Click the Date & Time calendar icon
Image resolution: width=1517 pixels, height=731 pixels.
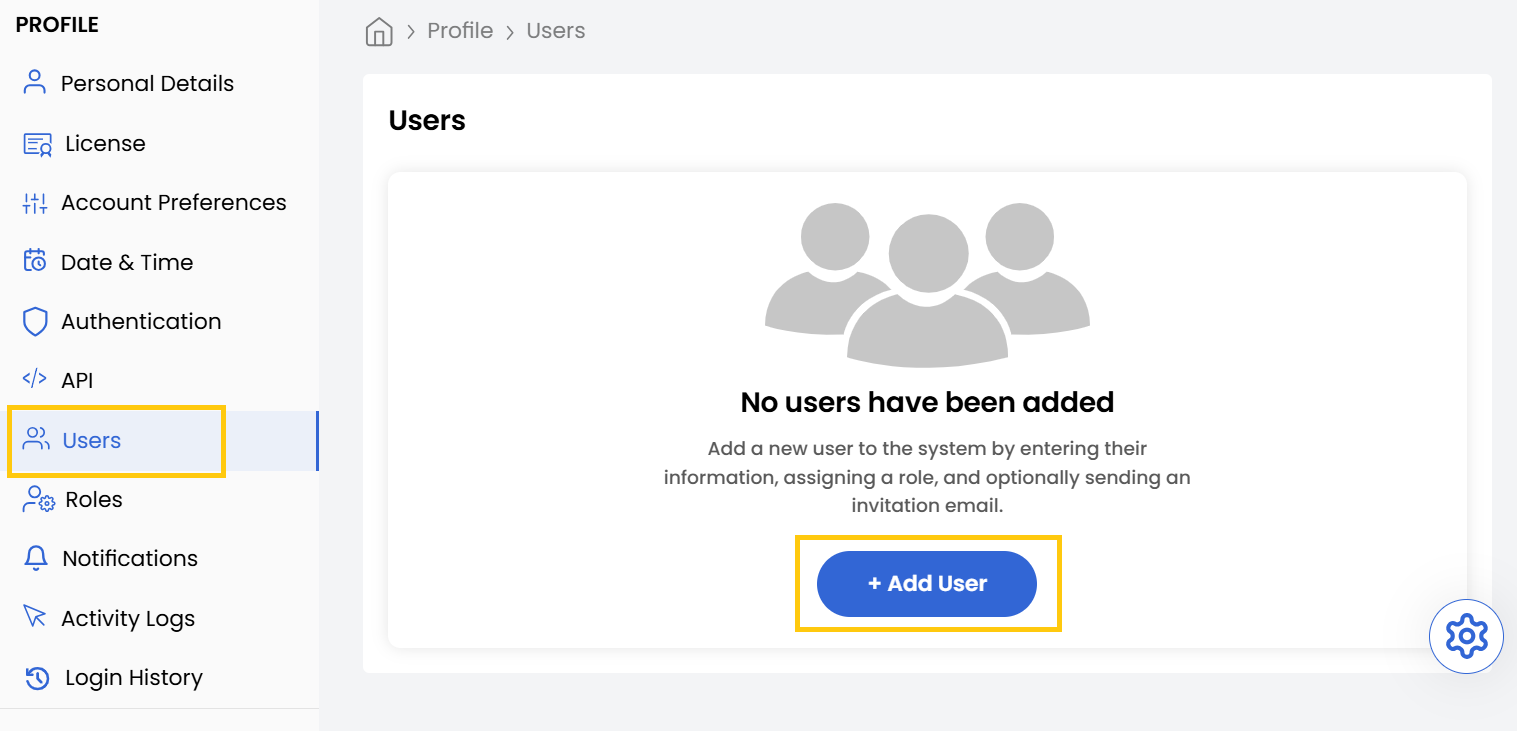35,261
